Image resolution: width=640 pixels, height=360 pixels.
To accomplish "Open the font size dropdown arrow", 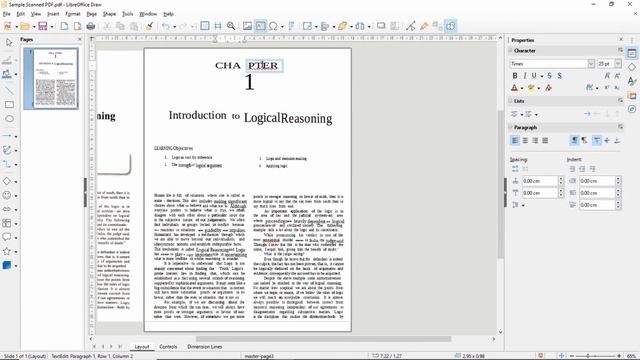I will [x=618, y=64].
